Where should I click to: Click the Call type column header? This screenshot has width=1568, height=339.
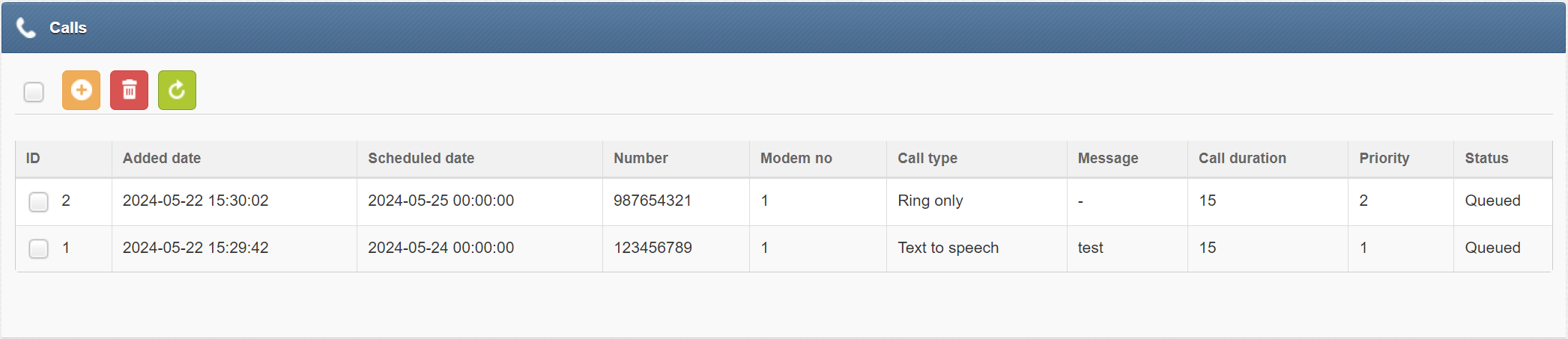click(x=927, y=159)
